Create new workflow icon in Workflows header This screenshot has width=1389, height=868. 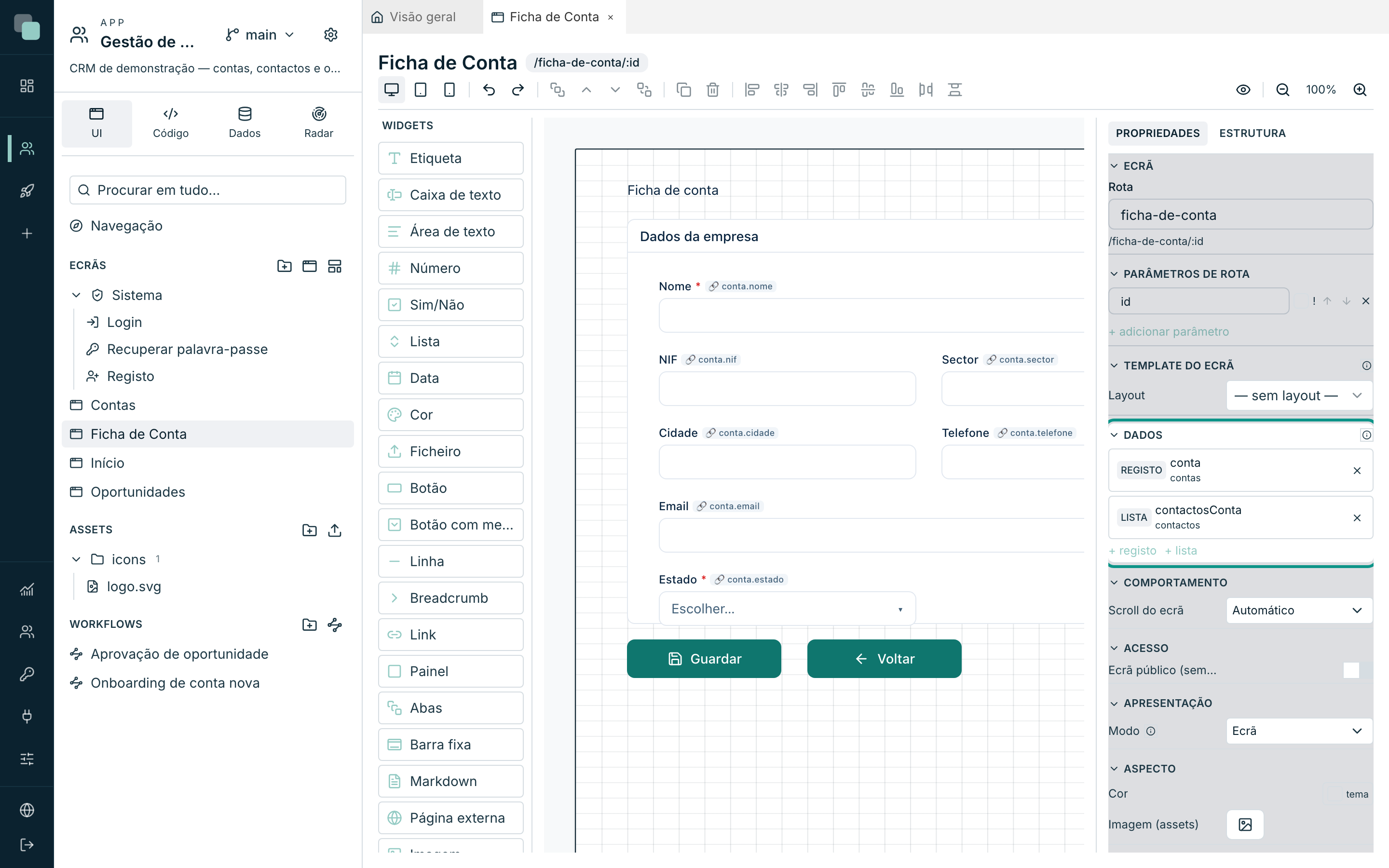click(335, 624)
